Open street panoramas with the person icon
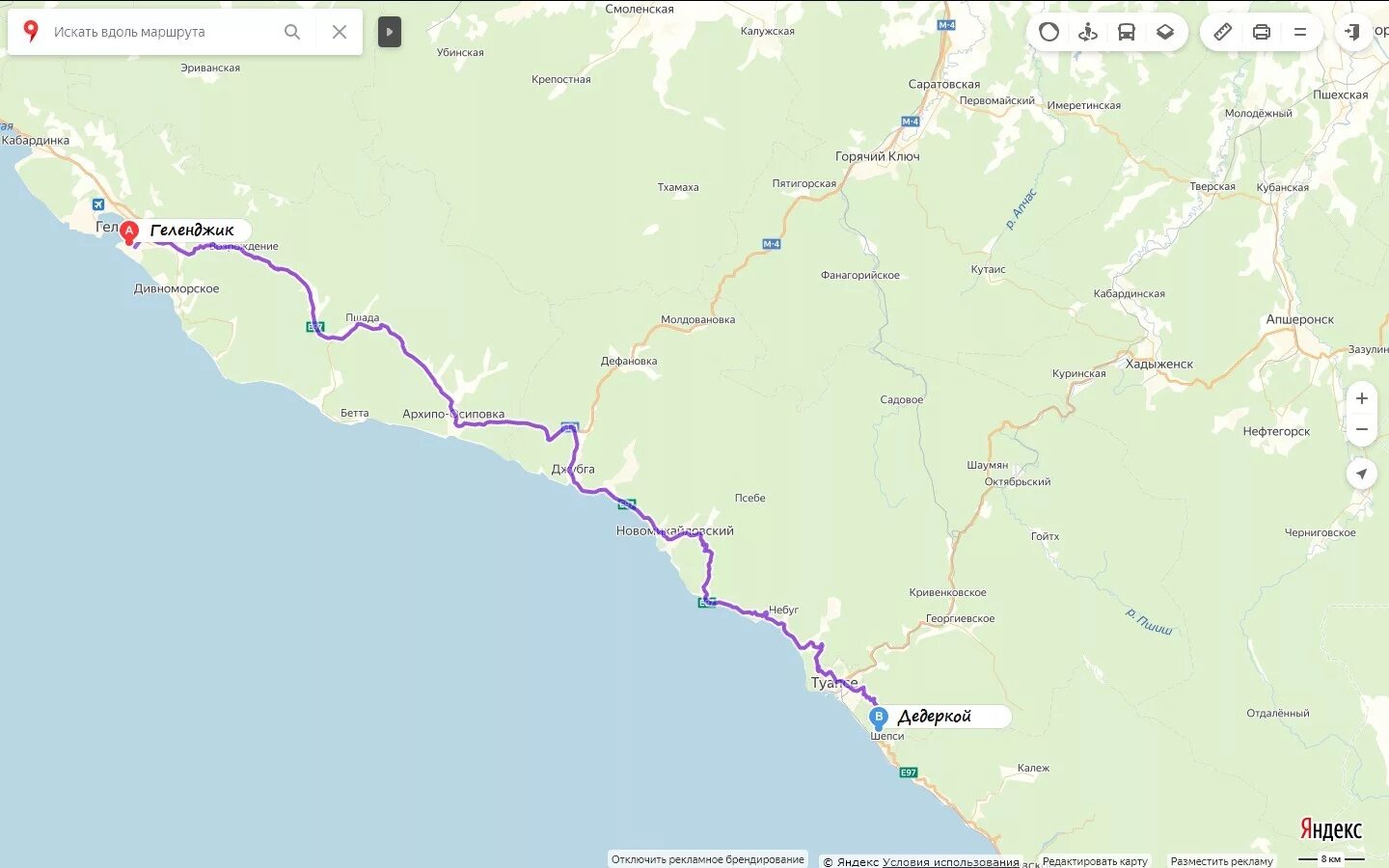 pos(1088,32)
